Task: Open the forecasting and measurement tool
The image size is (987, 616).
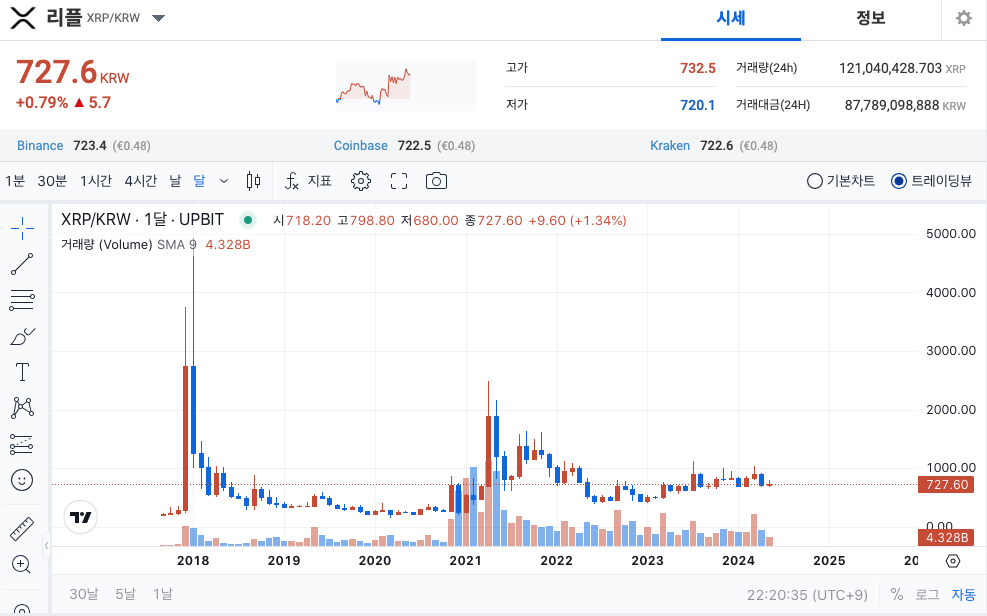Action: tap(22, 444)
